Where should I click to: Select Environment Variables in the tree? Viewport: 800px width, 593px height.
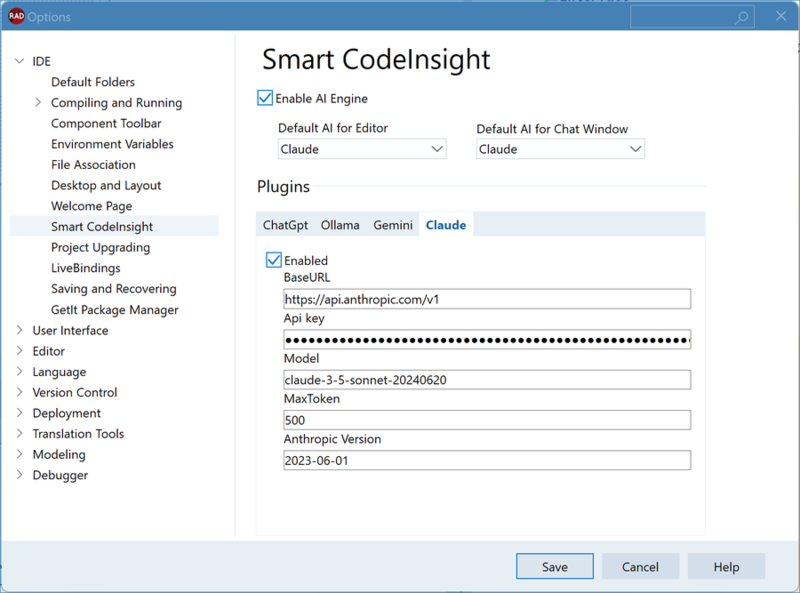coord(112,144)
